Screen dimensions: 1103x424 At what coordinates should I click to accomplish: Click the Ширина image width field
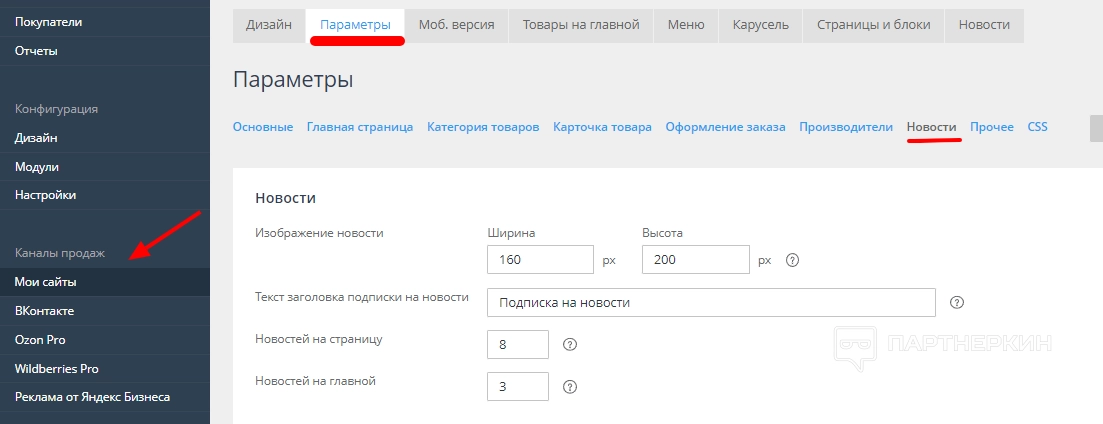(540, 260)
